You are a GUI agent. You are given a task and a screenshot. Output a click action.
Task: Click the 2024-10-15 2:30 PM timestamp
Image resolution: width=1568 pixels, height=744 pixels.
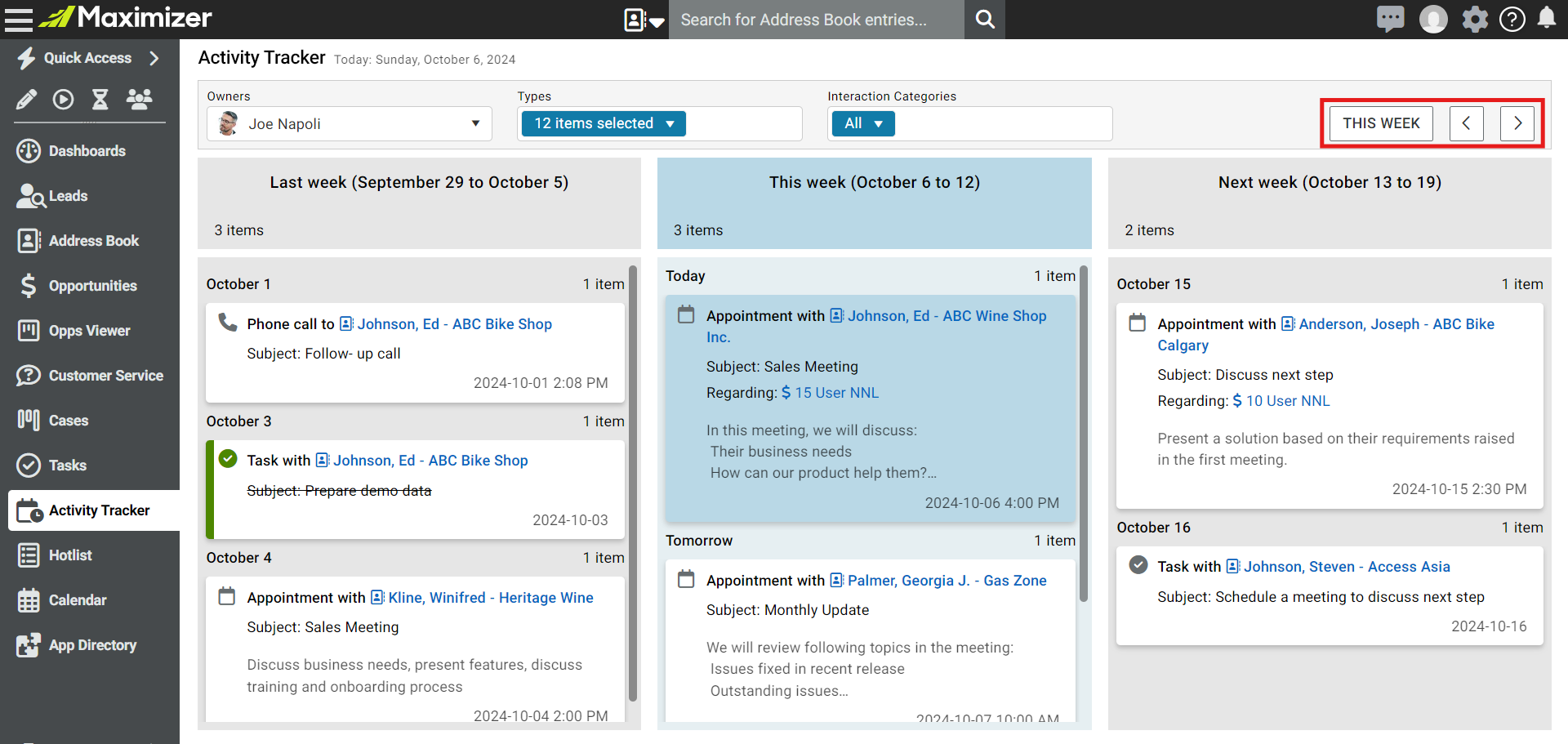point(1459,489)
